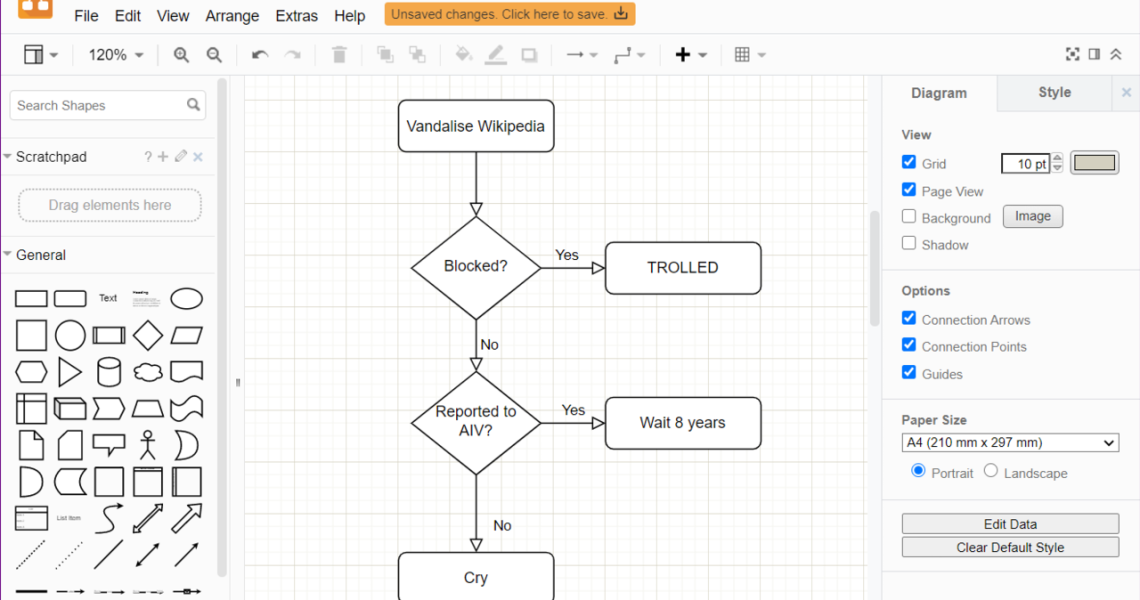Click the Zoom In magnifier icon
Image resolution: width=1140 pixels, height=600 pixels.
click(181, 55)
